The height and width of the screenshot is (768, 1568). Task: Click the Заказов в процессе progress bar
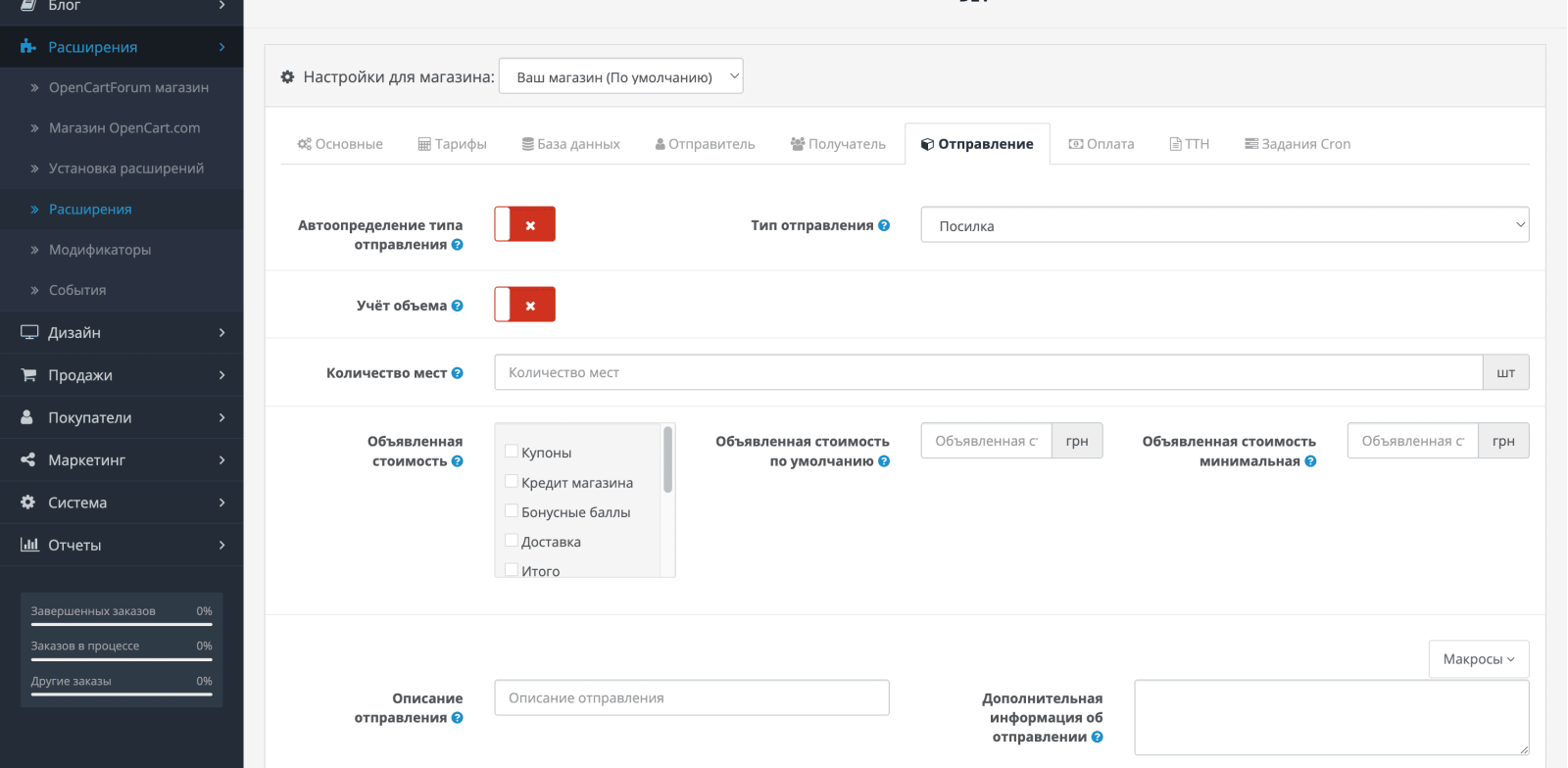(122, 659)
